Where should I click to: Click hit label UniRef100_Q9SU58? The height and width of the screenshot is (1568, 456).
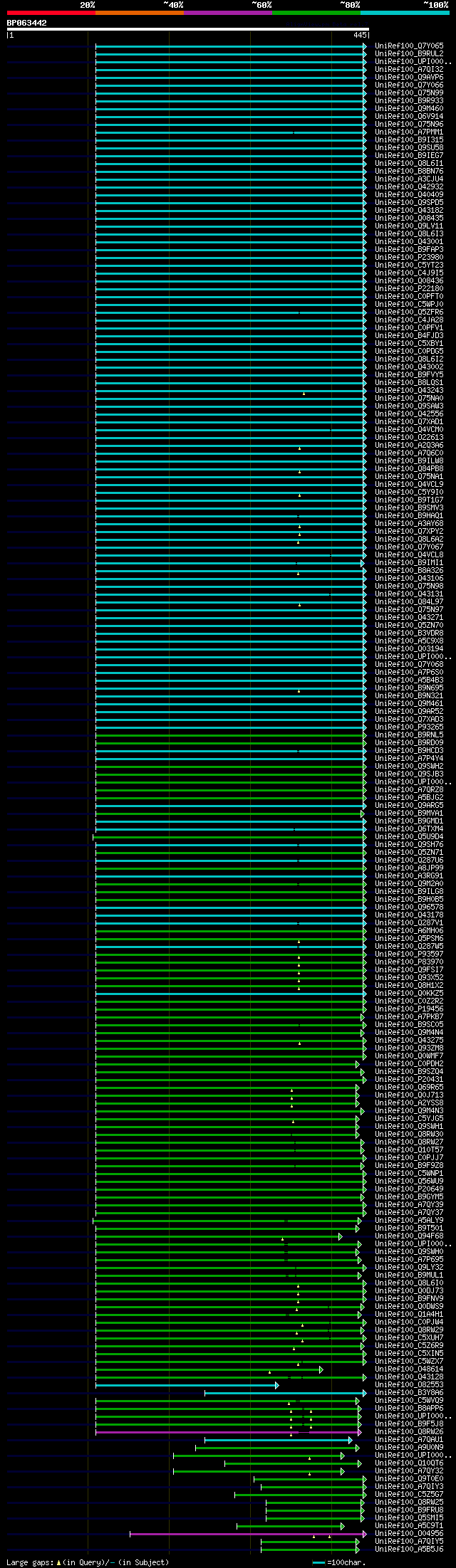[x=409, y=148]
